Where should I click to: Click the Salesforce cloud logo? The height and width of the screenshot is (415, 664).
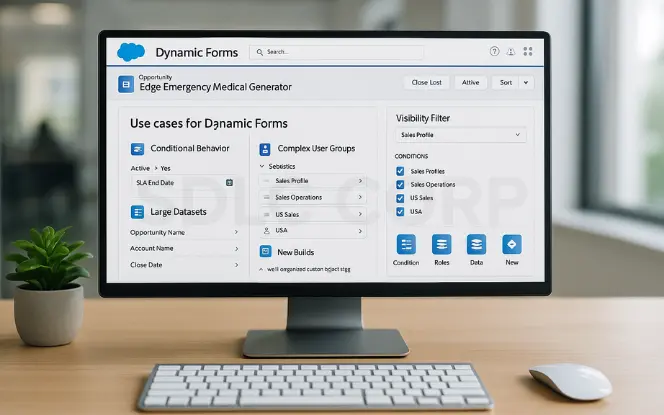pos(131,52)
